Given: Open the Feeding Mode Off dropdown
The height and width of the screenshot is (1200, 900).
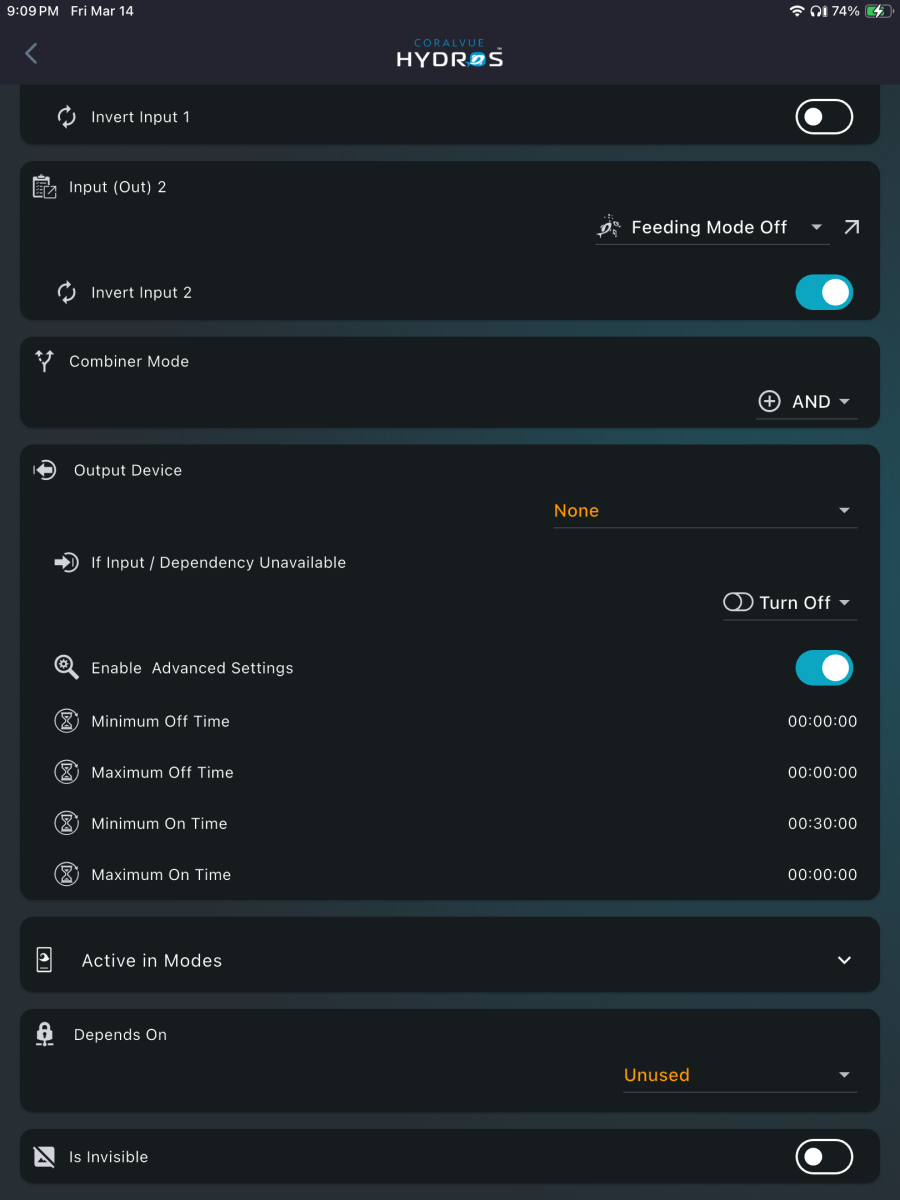Looking at the screenshot, I should point(712,228).
